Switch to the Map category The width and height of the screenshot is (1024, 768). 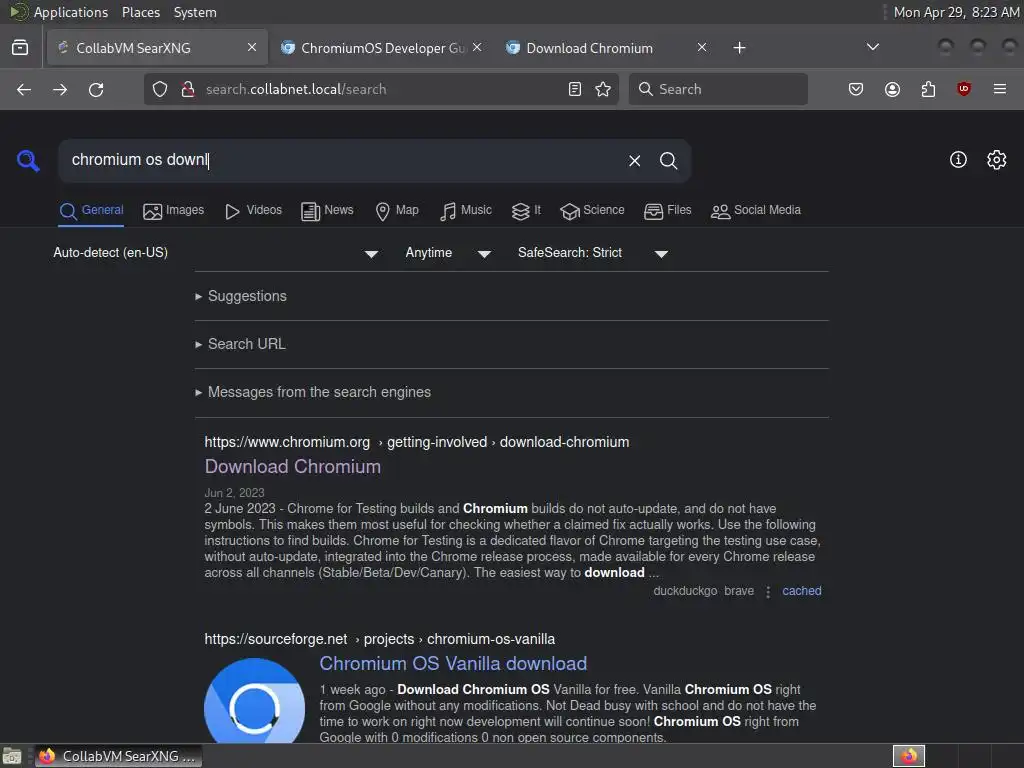coord(397,210)
